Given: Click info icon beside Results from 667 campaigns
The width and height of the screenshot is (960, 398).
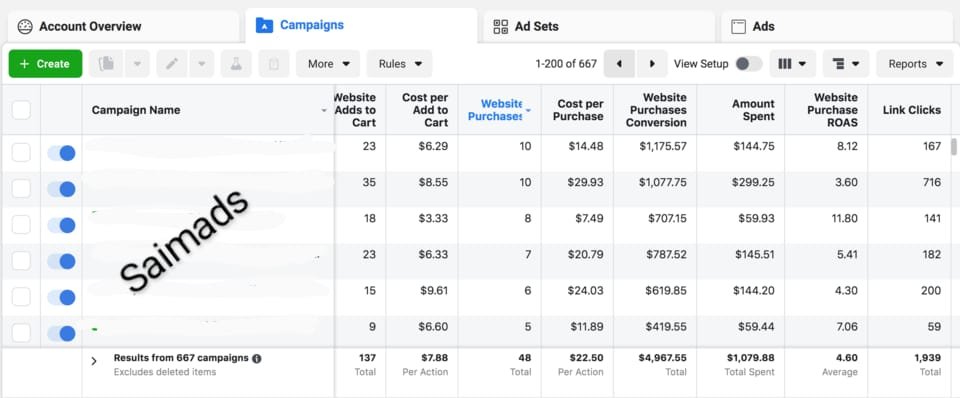Looking at the screenshot, I should click(x=257, y=358).
